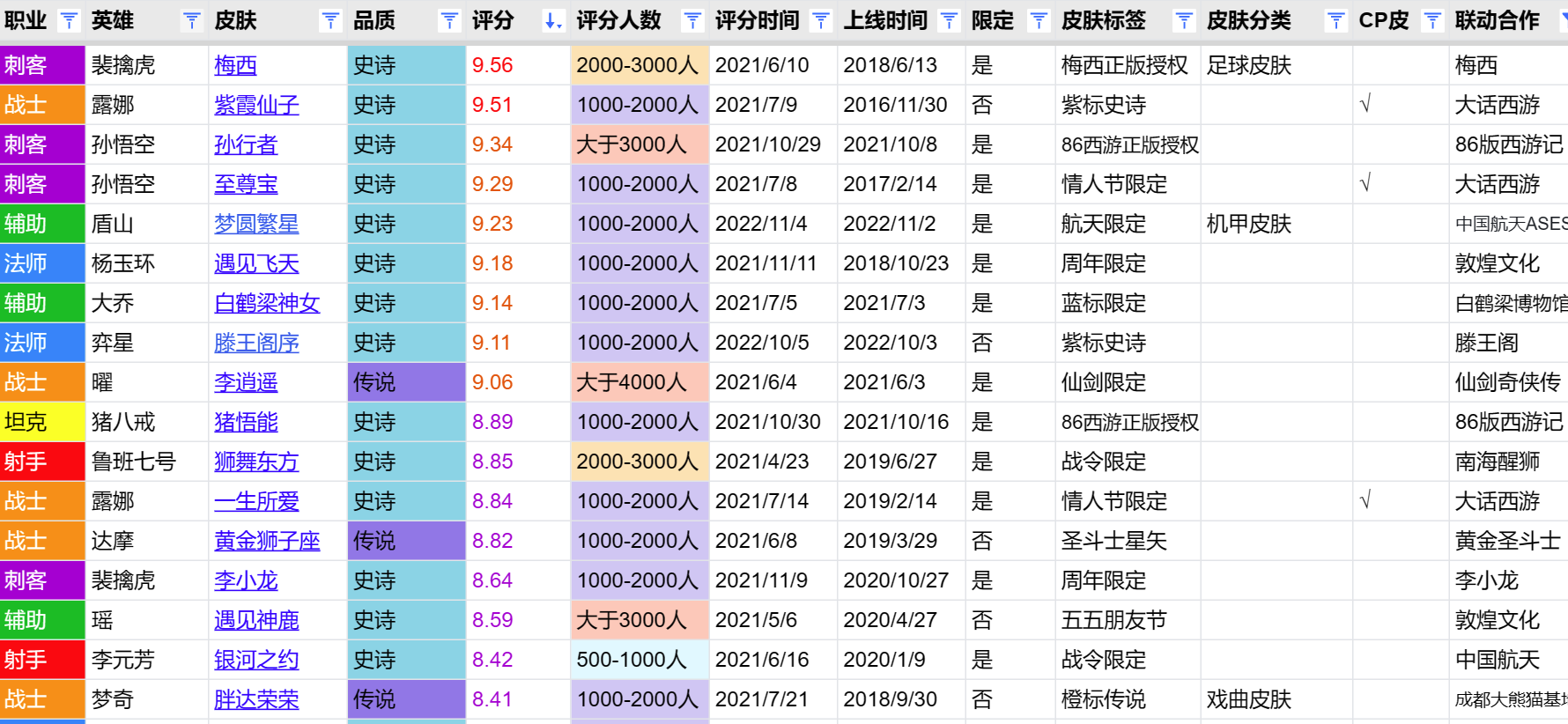1568x724 pixels.
Task: Select 仙剑奇侠传 collaboration cell
Action: 1508,382
